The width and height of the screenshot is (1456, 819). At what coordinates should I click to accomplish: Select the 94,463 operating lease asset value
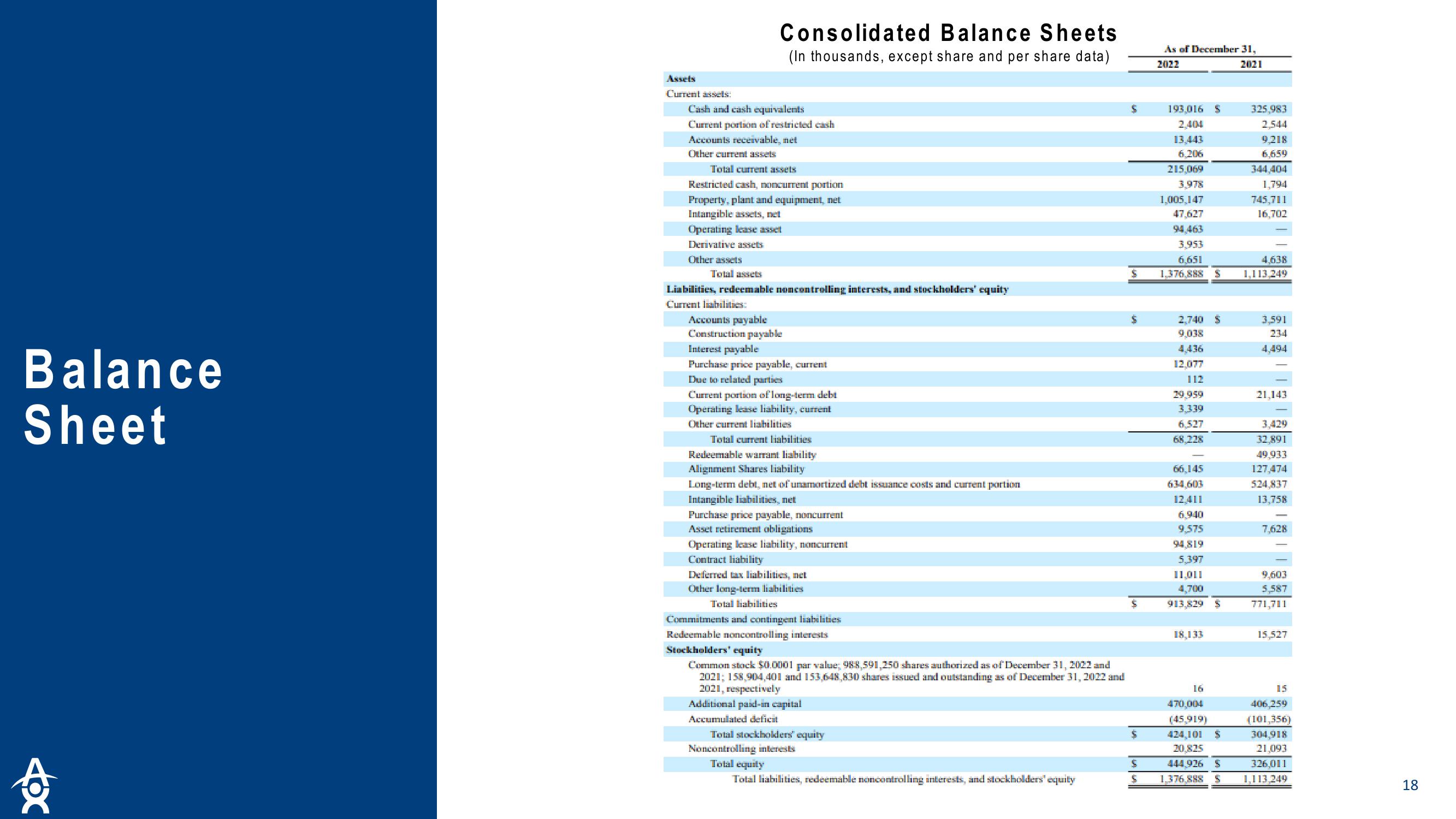pyautogui.click(x=1188, y=229)
